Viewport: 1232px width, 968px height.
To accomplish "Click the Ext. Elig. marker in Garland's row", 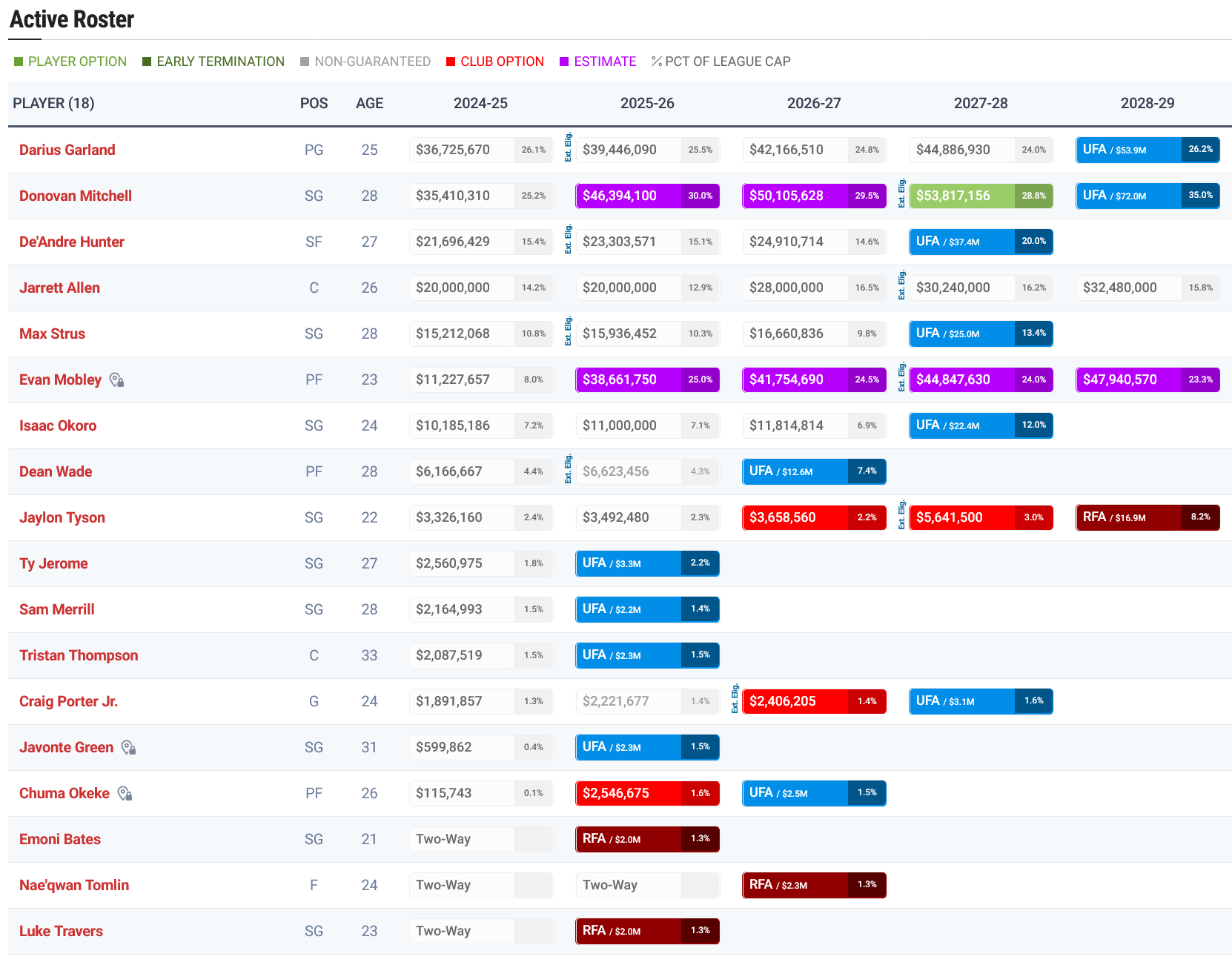I will (x=568, y=147).
